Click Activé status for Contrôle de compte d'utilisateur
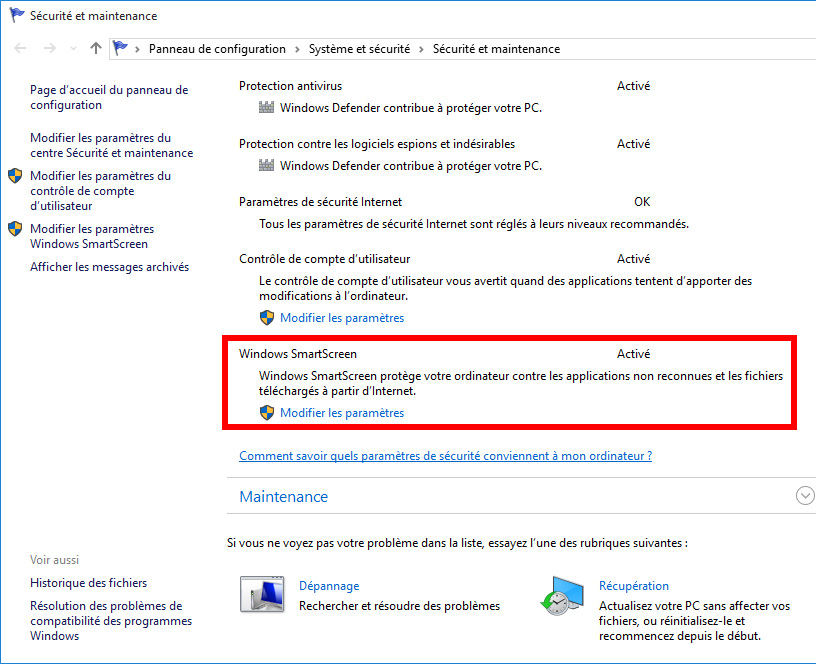This screenshot has width=816, height=664. pyautogui.click(x=633, y=259)
